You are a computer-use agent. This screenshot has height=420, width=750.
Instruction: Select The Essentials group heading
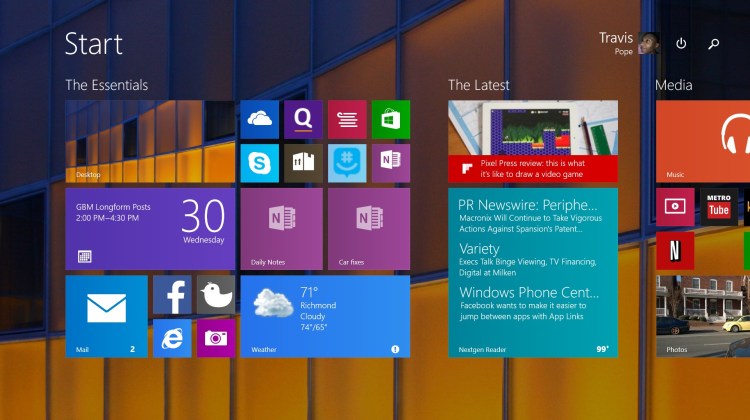pos(107,85)
